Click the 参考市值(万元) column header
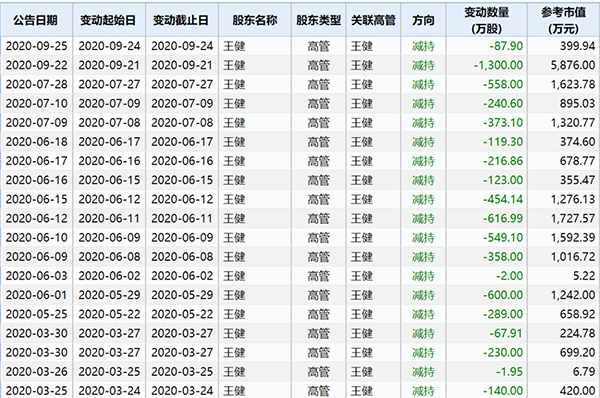 [563, 20]
